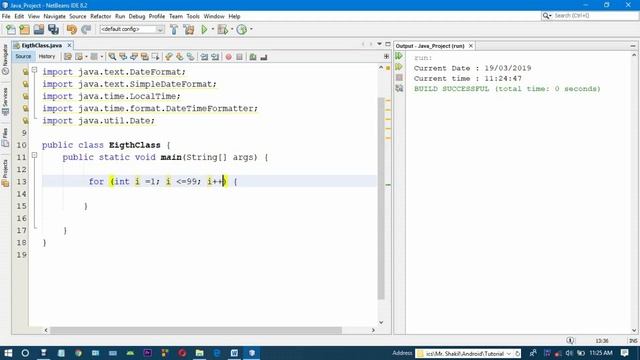This screenshot has height=360, width=640.
Task: Open the Projects side panel
Action: tap(5, 173)
